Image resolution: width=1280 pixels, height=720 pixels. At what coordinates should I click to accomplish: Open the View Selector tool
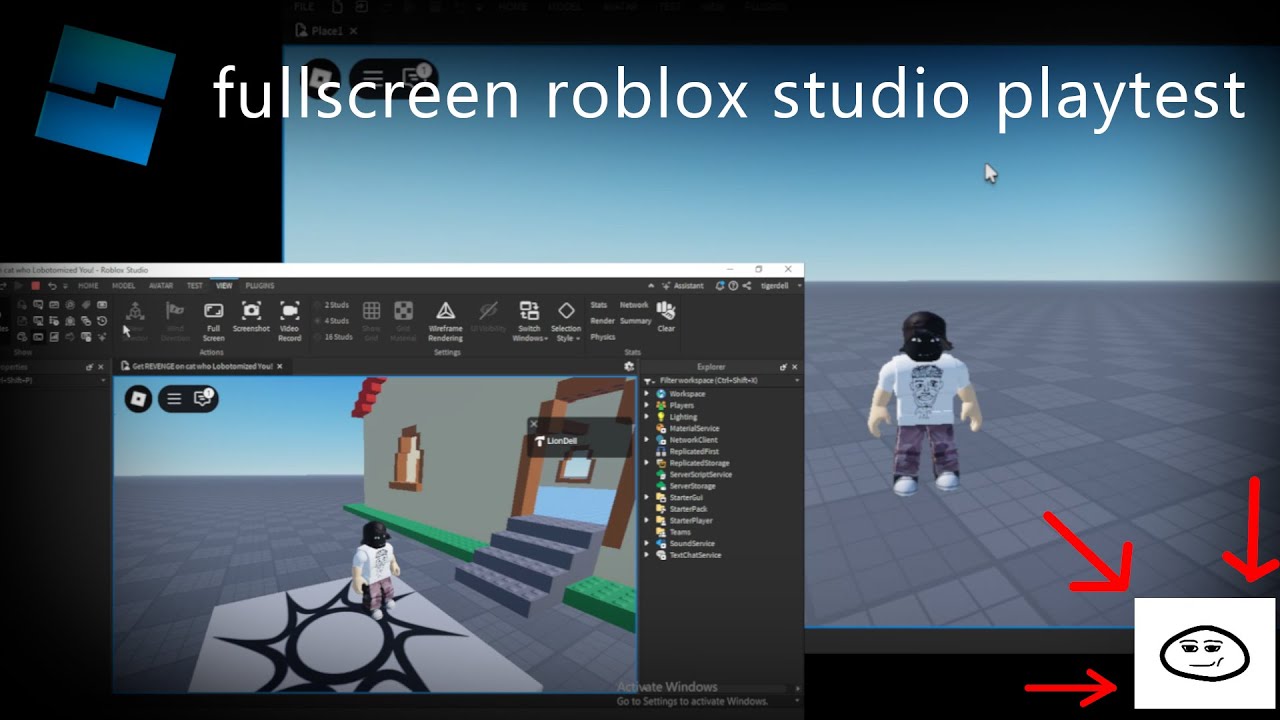(x=135, y=322)
